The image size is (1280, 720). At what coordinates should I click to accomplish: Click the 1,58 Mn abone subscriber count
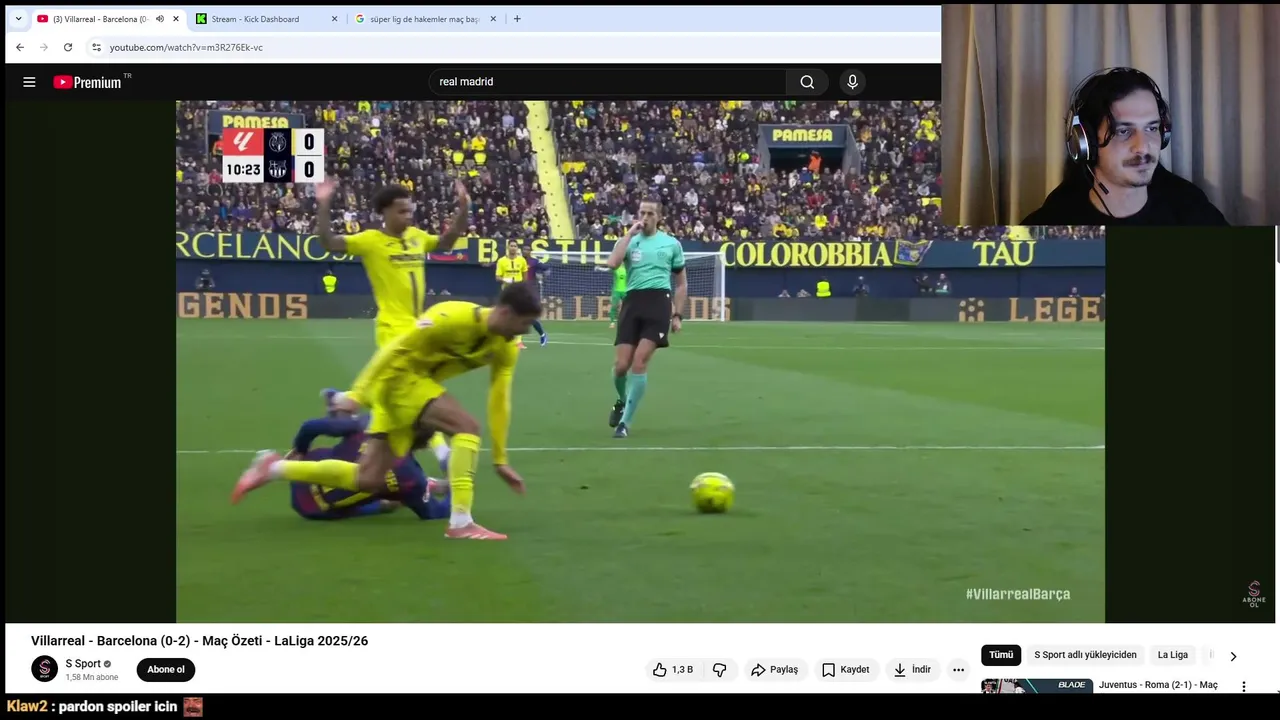[92, 678]
